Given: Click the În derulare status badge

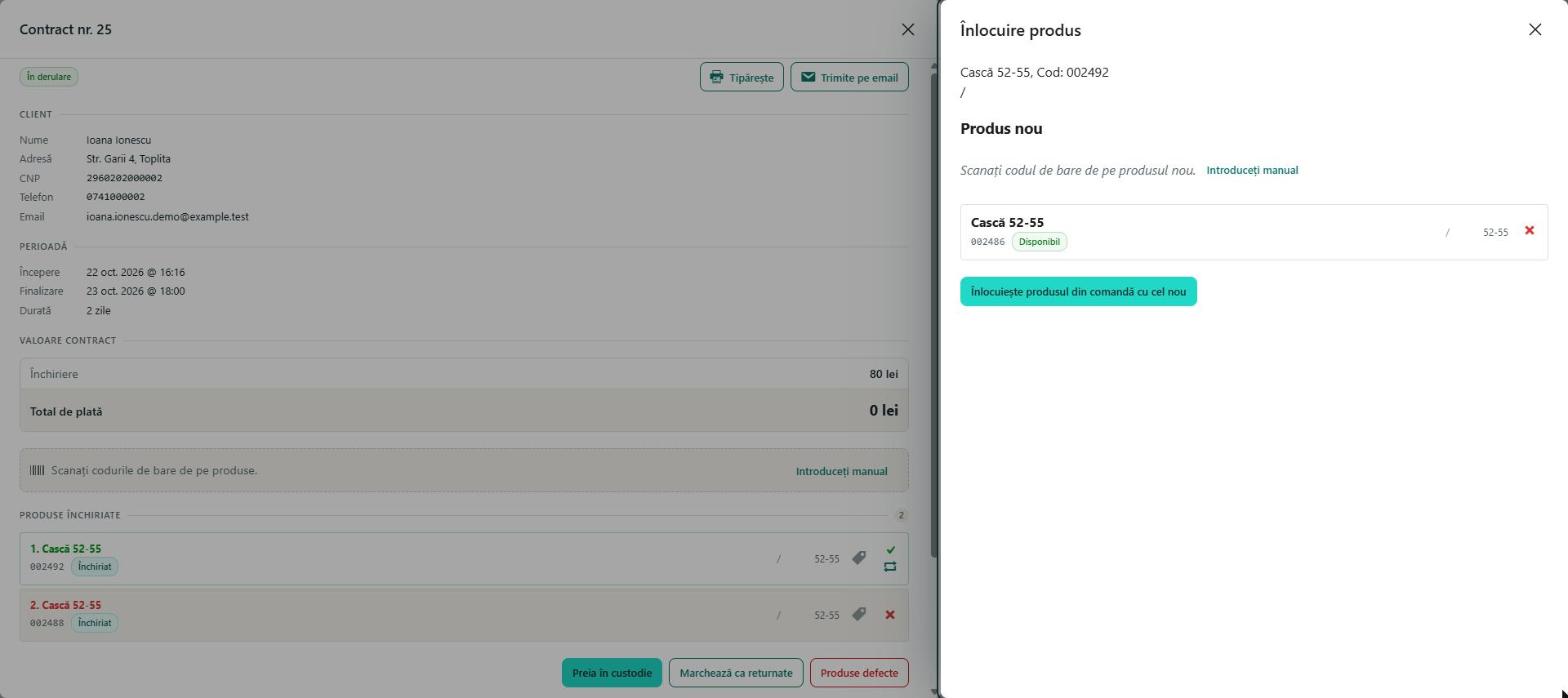Looking at the screenshot, I should pyautogui.click(x=49, y=77).
